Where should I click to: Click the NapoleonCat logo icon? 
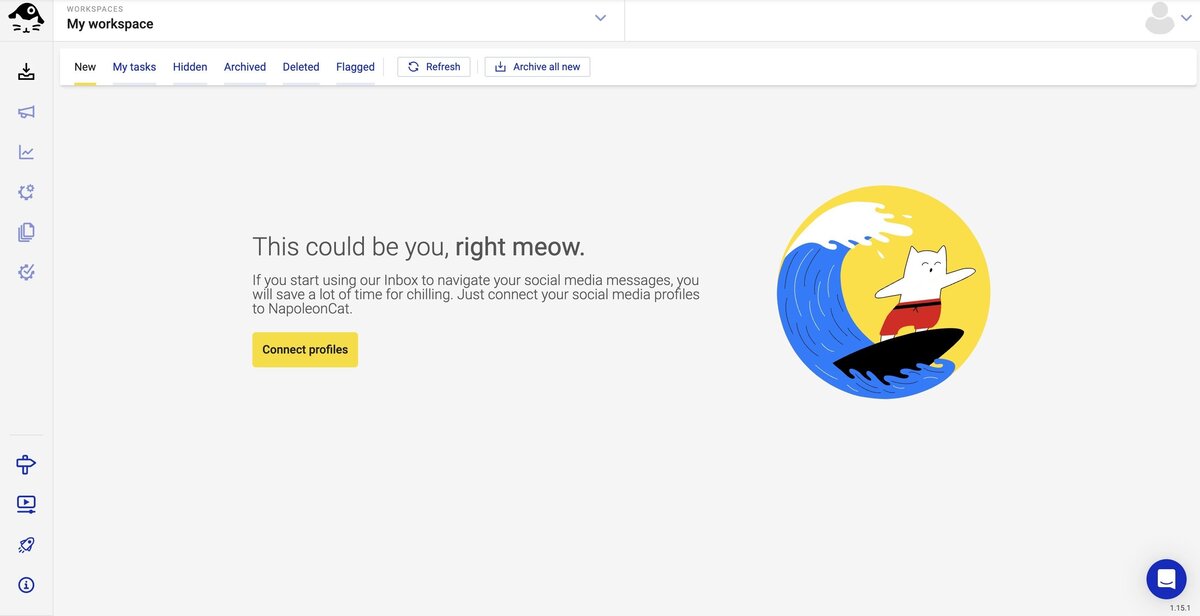coord(26,18)
